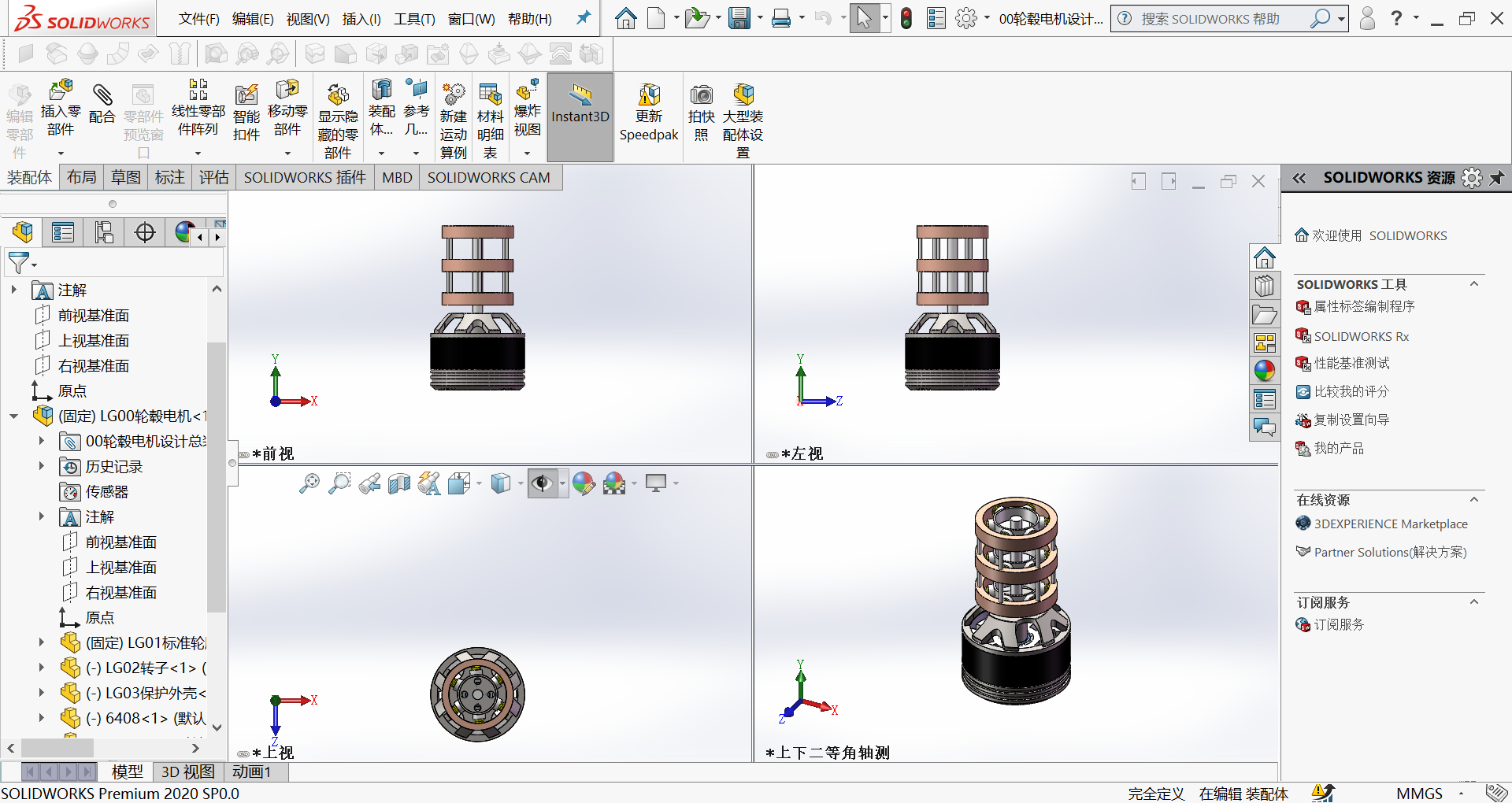Expand the (-) LG02转子<1> component node
The image size is (1512, 803).
click(x=42, y=668)
